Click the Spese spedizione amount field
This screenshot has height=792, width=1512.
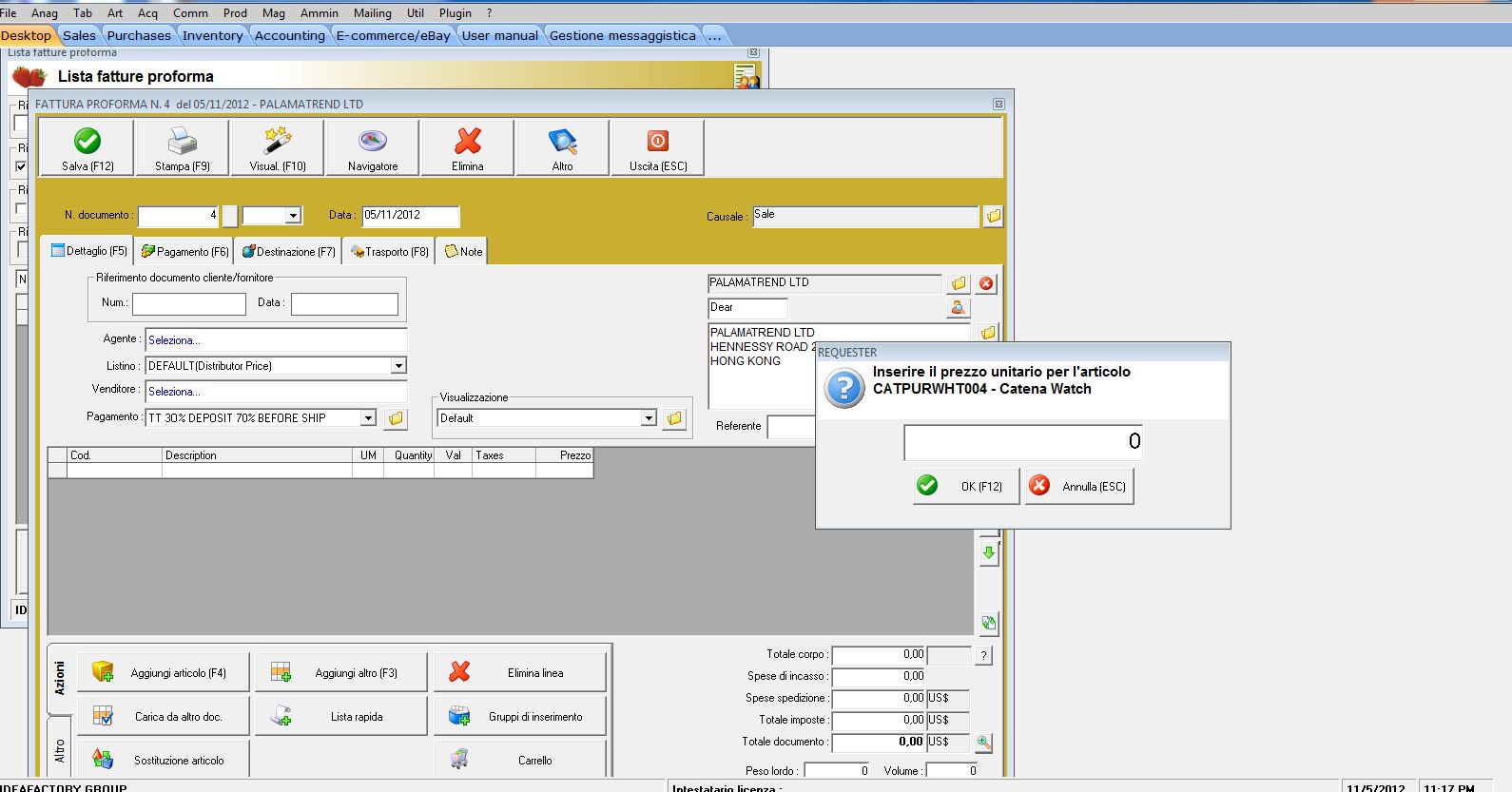pyautogui.click(x=879, y=699)
